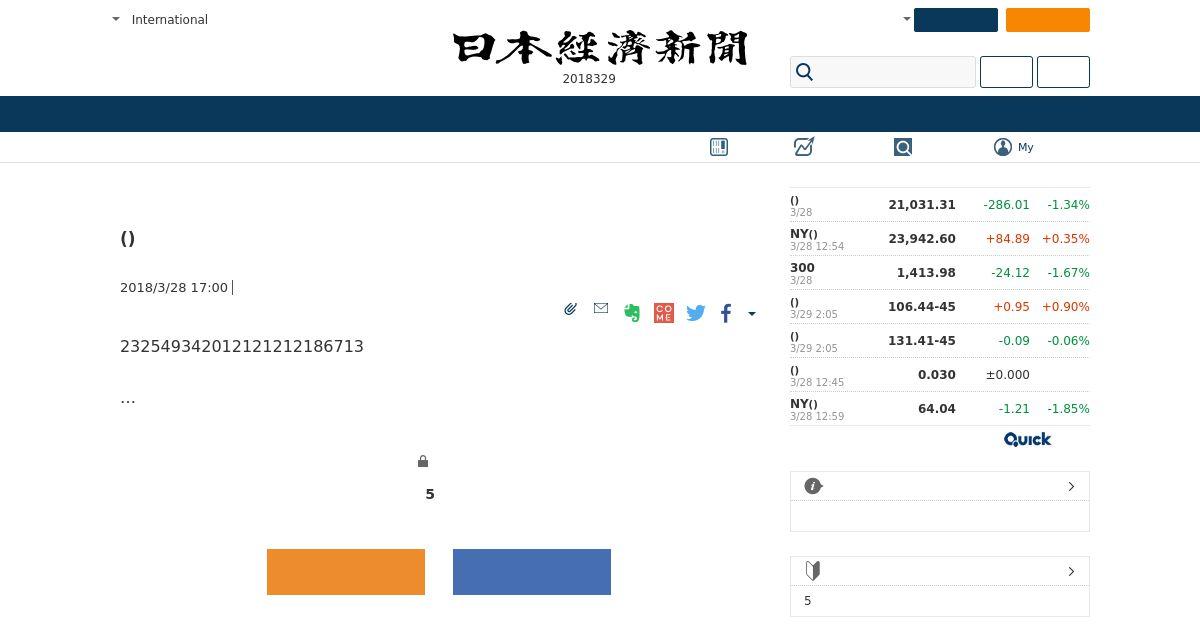Open the 21,031.31 market index row
The image size is (1200, 630).
coord(940,205)
